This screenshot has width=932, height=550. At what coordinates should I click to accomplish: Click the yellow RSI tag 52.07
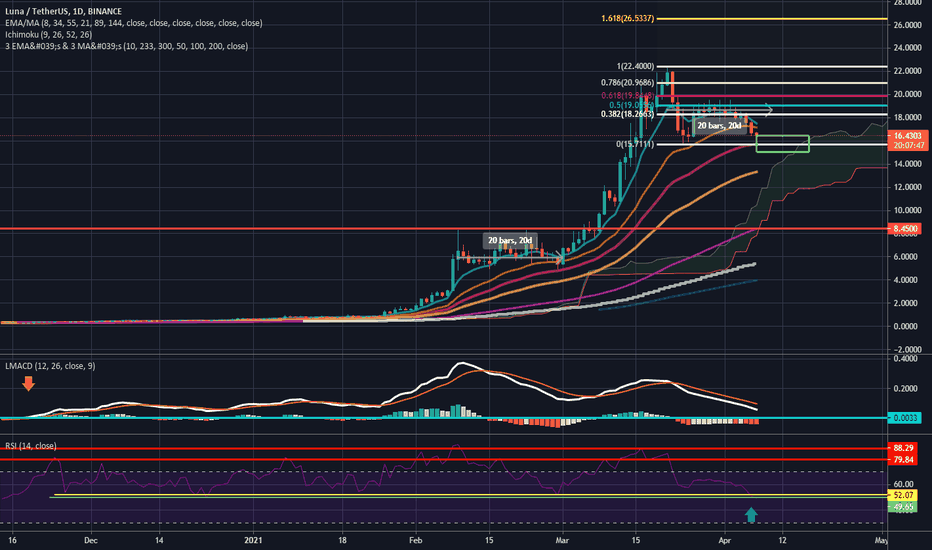click(x=903, y=495)
